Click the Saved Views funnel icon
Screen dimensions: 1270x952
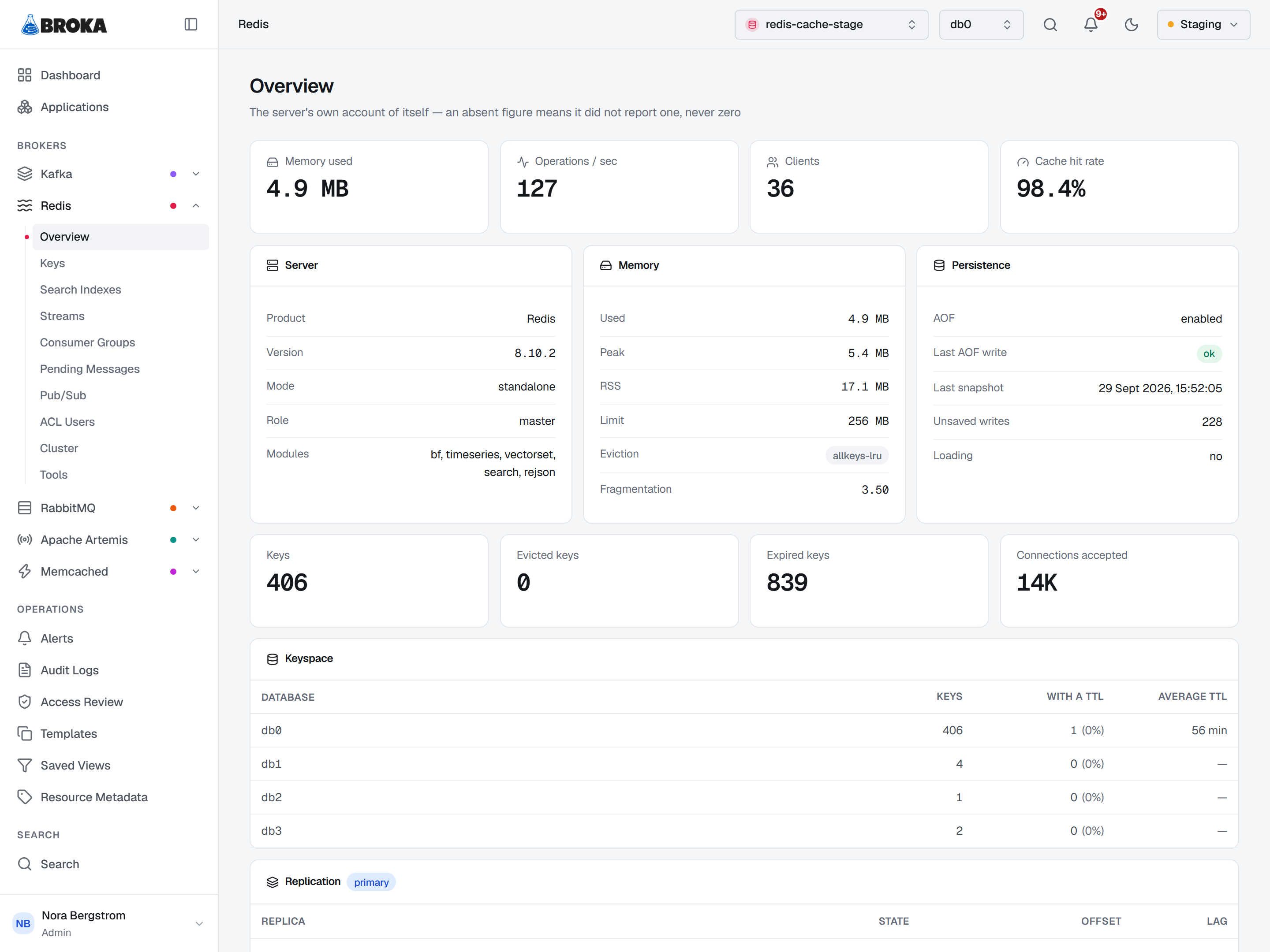coord(25,765)
